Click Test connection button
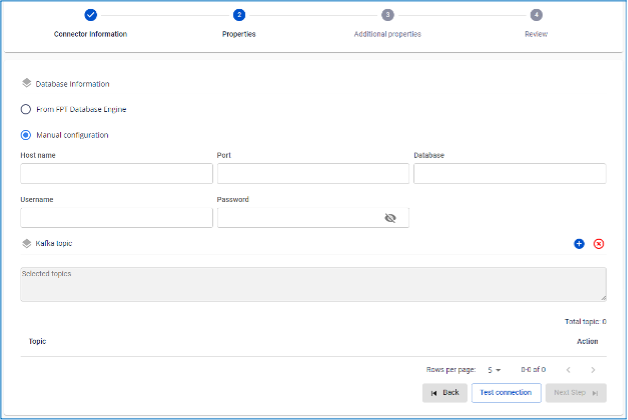The image size is (628, 420). pos(506,393)
